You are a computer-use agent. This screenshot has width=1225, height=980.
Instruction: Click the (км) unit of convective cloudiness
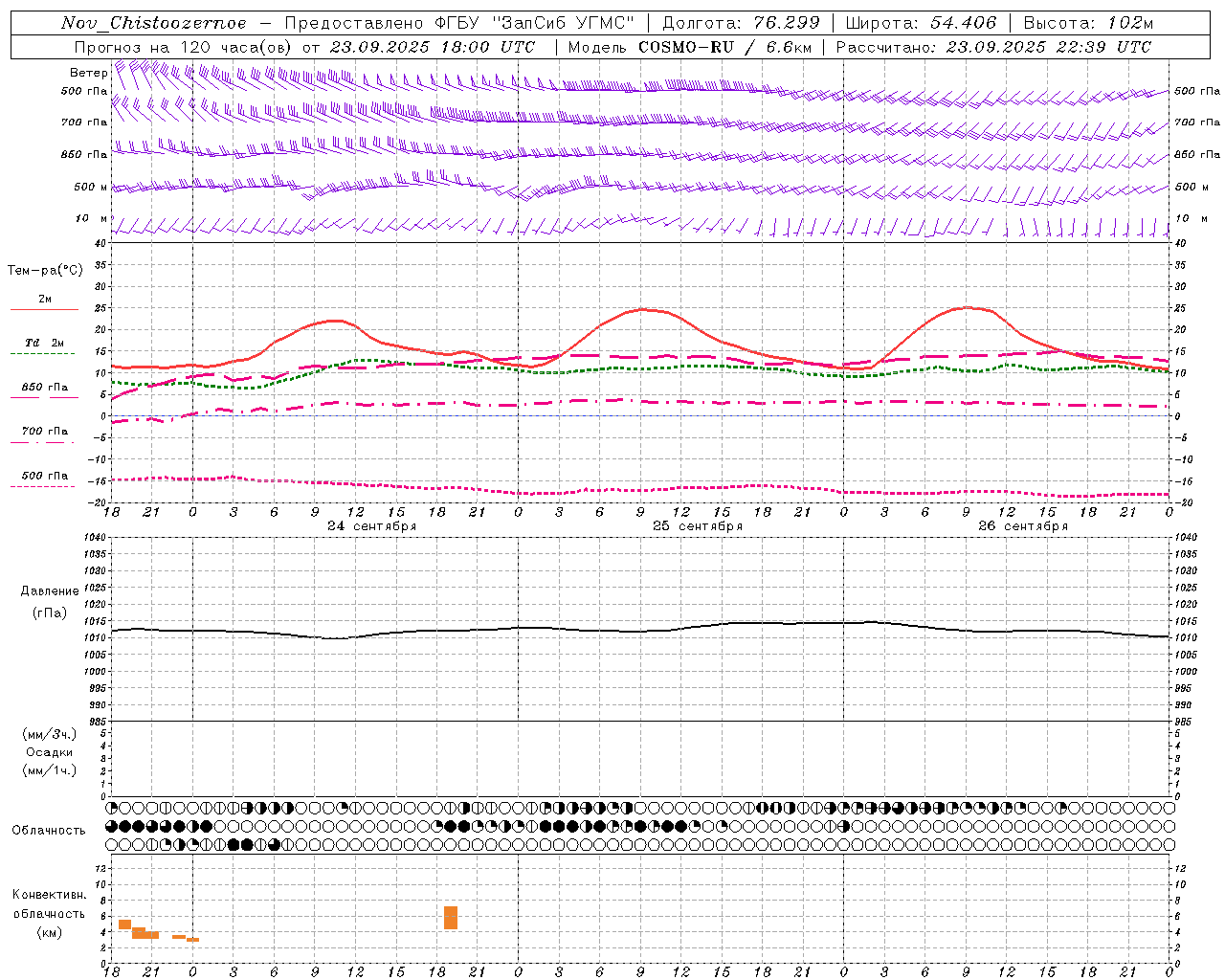pyautogui.click(x=50, y=932)
